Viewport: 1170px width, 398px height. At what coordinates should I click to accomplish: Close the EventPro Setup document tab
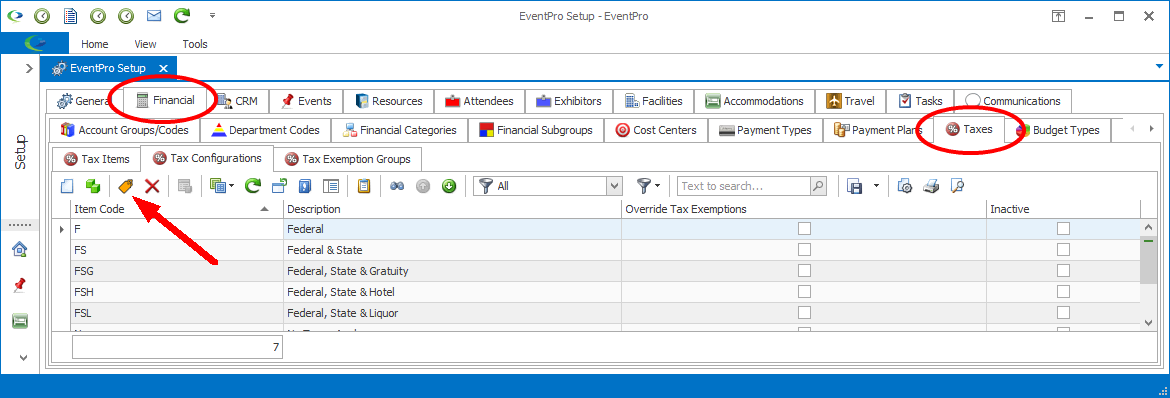pos(163,68)
